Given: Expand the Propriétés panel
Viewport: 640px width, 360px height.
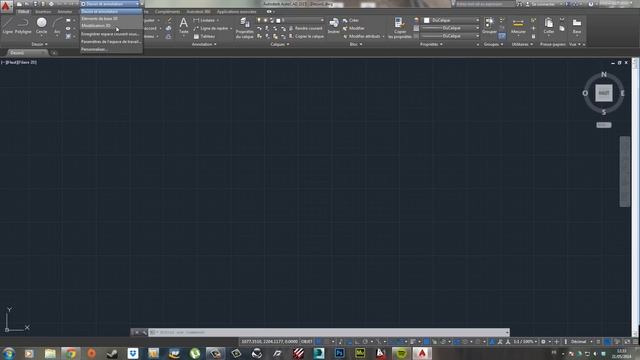Looking at the screenshot, I should tap(431, 44).
